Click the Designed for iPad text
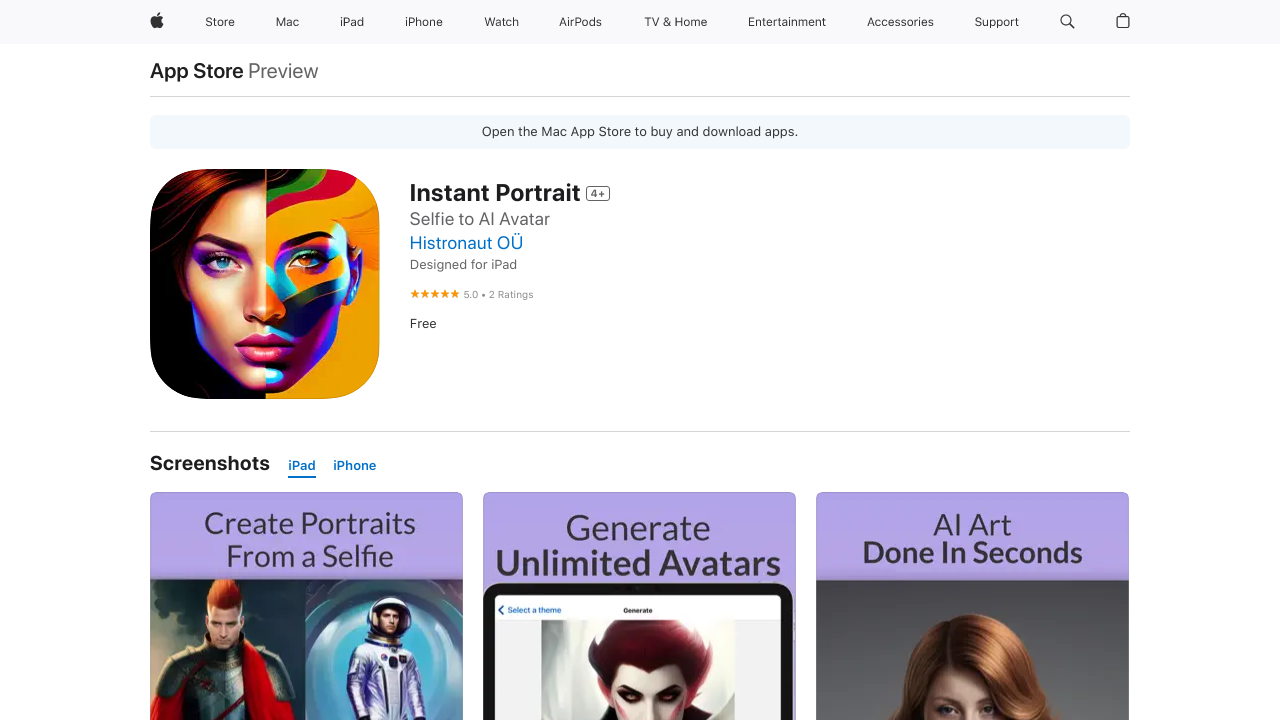 click(463, 265)
